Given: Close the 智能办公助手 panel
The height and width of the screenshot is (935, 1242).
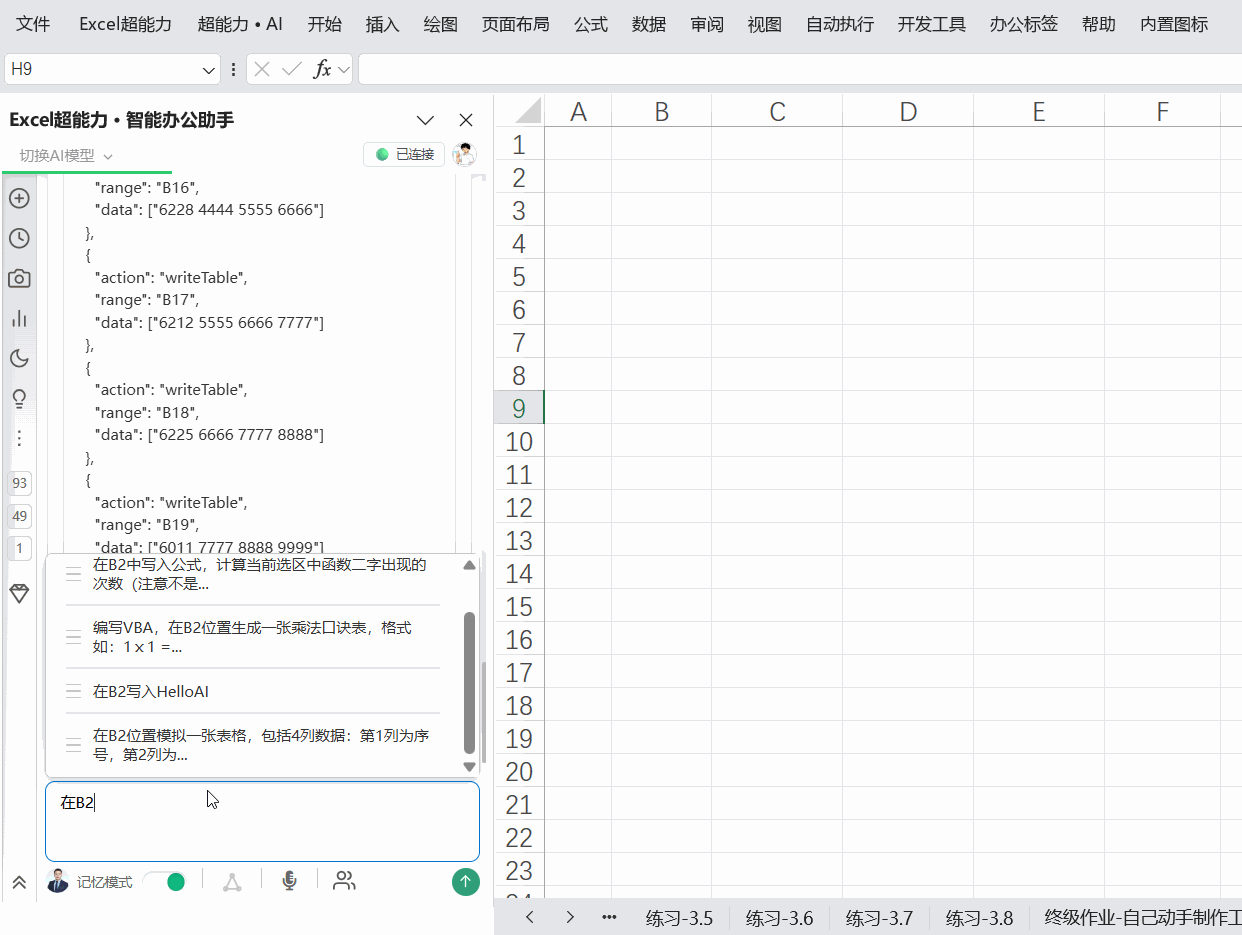Looking at the screenshot, I should pyautogui.click(x=466, y=120).
